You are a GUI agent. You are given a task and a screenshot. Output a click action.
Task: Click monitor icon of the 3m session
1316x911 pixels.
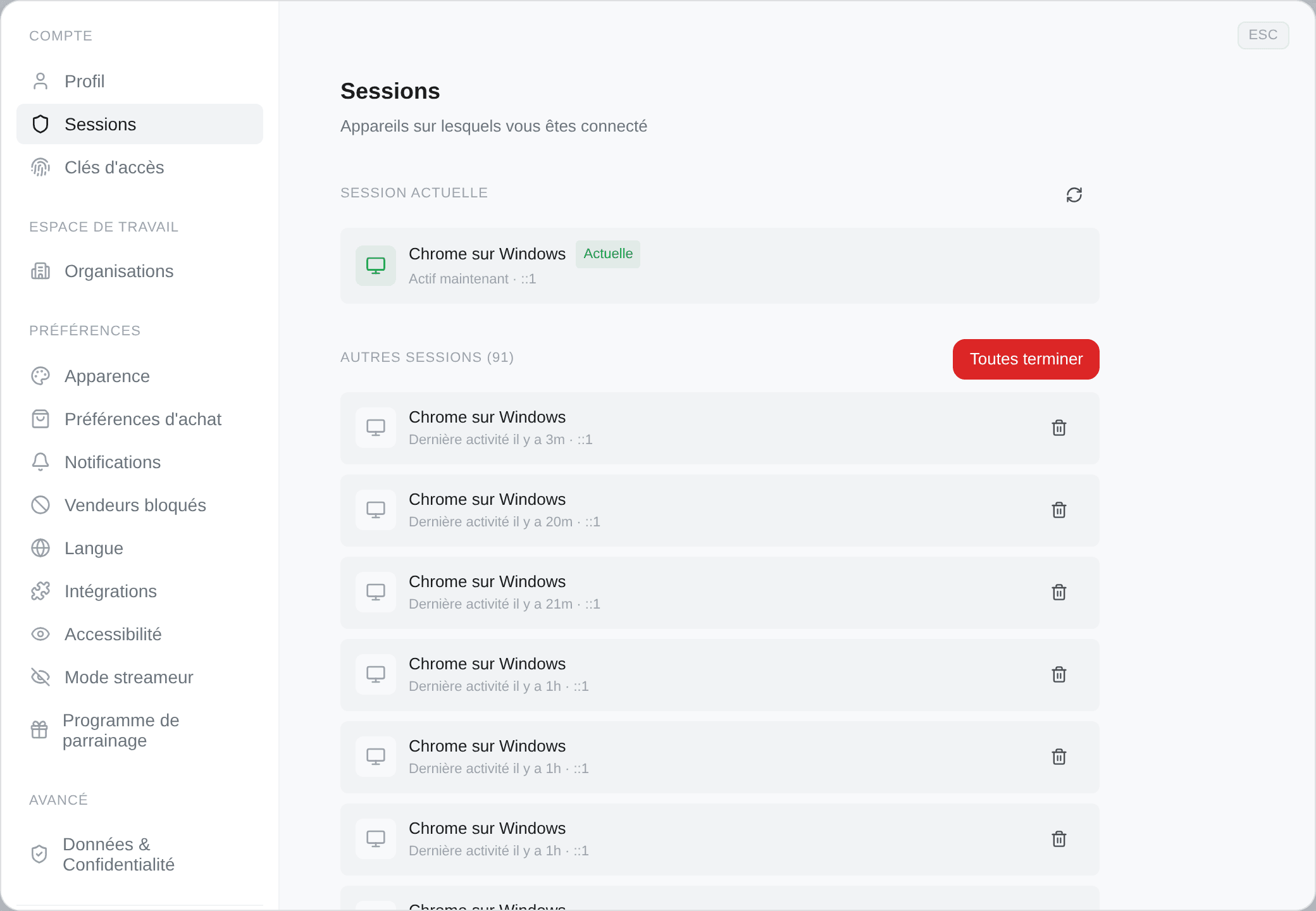coord(376,428)
